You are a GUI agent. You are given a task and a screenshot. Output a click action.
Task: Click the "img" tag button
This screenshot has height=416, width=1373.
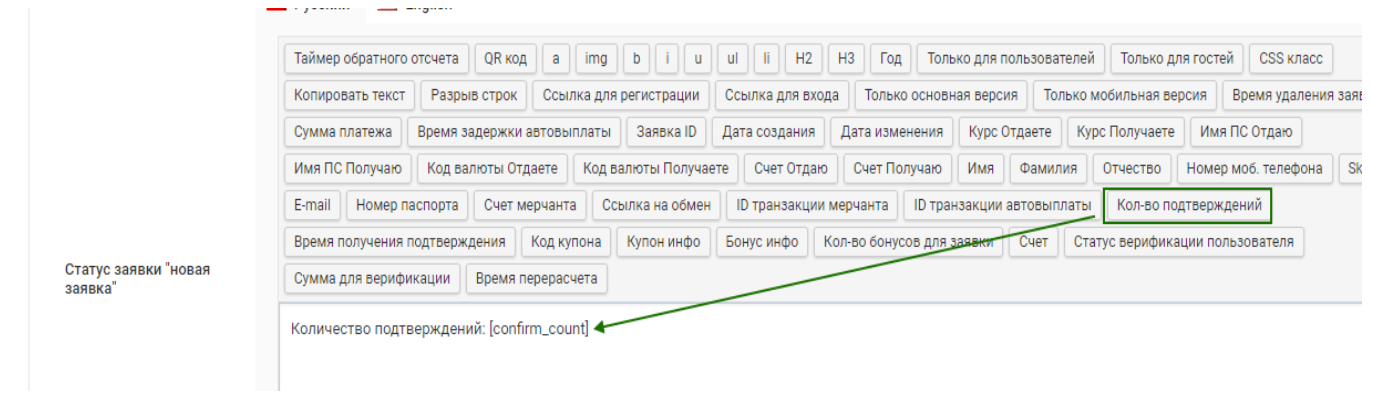pyautogui.click(x=596, y=59)
